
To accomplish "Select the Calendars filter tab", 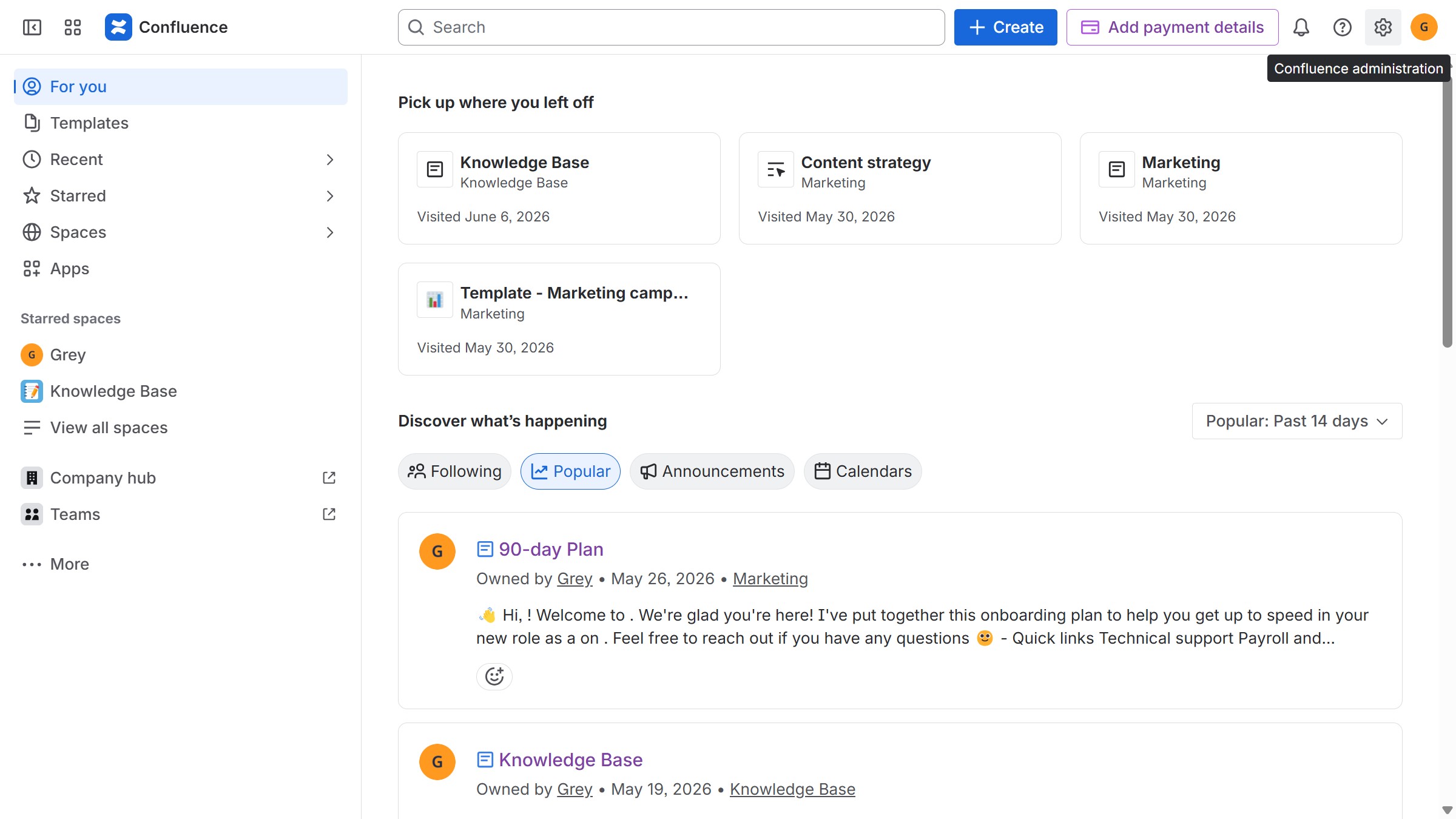I will pyautogui.click(x=863, y=471).
